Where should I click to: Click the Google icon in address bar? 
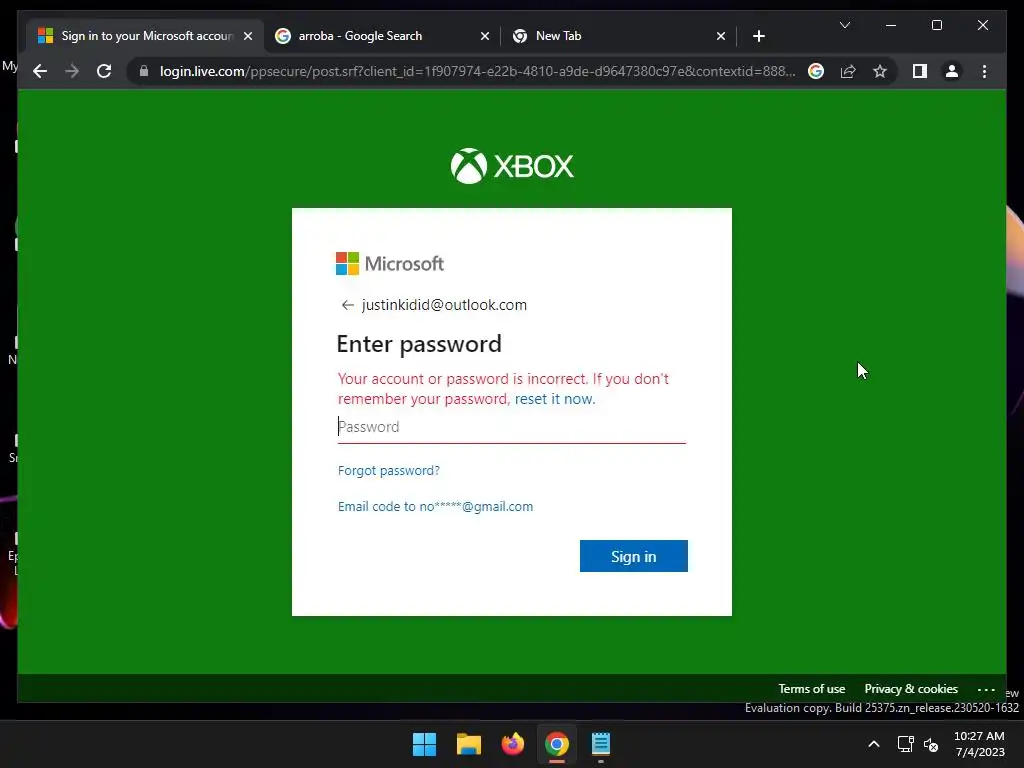(x=816, y=71)
